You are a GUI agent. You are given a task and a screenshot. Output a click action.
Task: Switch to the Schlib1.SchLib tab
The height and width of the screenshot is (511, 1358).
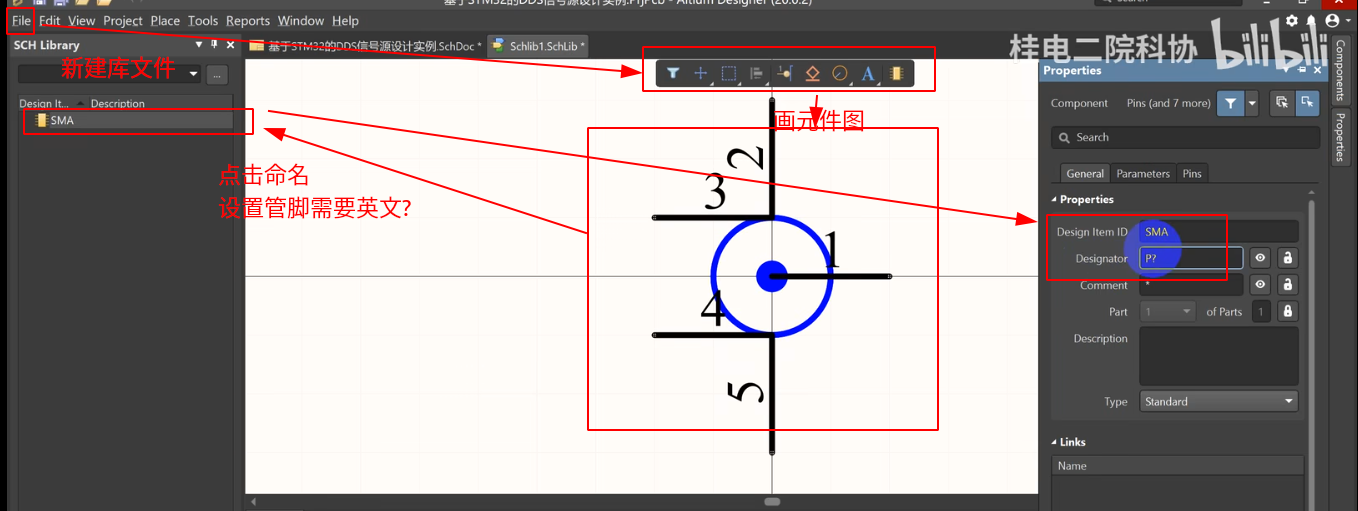click(538, 46)
